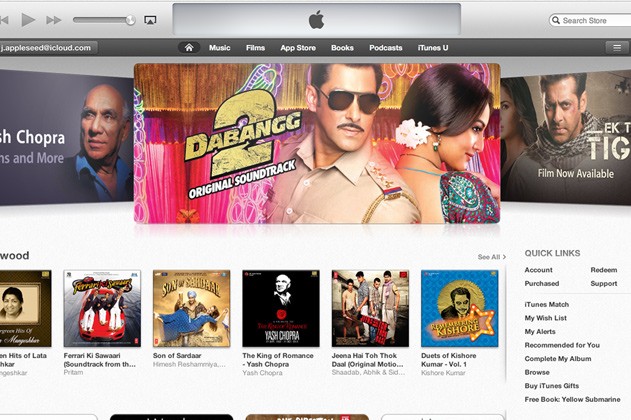Go to the App Store section
This screenshot has height=420, width=631.
point(298,47)
